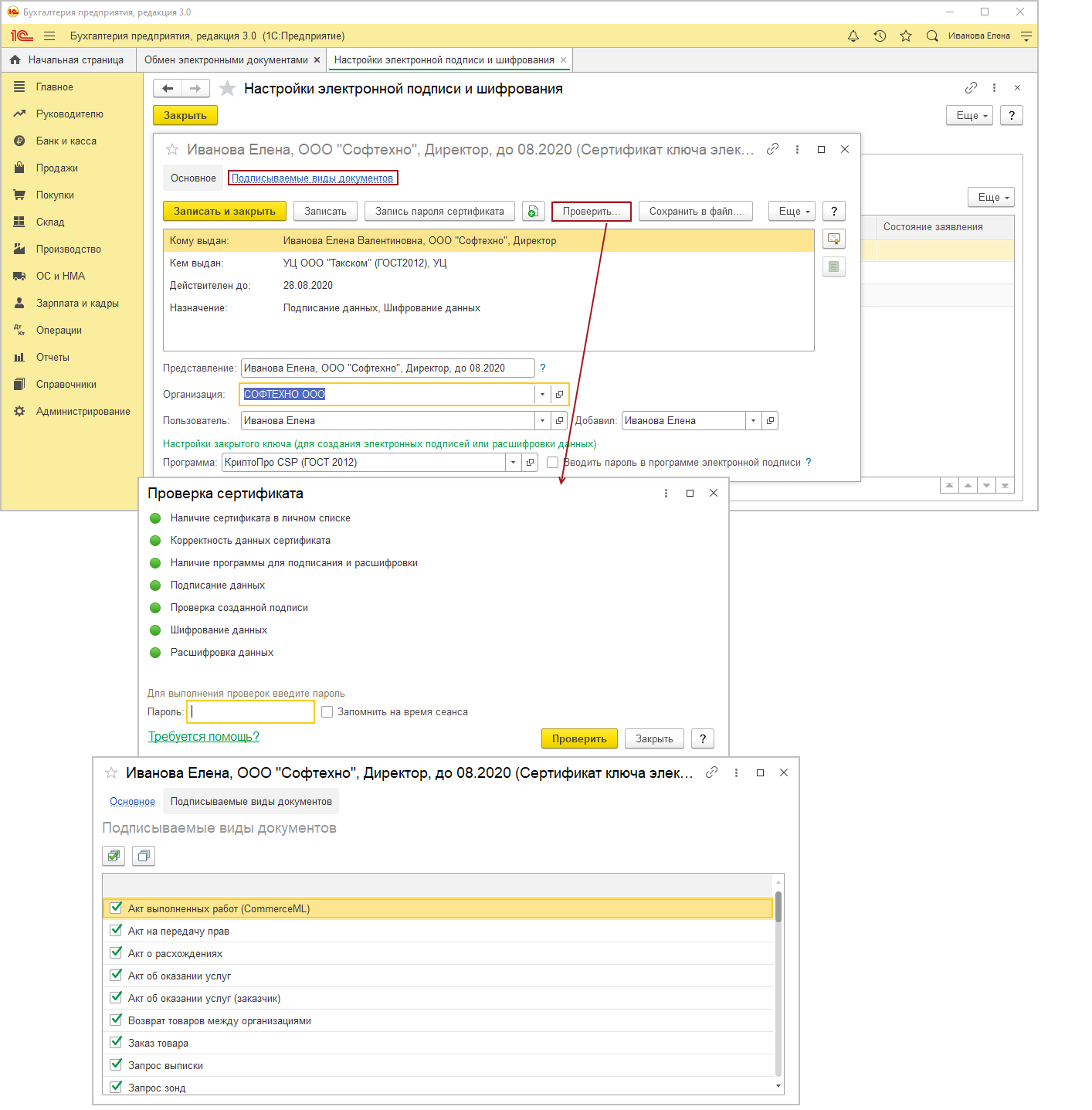Uncheck Акт об оказании услуг (заказчик)
The image size is (1092, 1110).
tap(116, 997)
